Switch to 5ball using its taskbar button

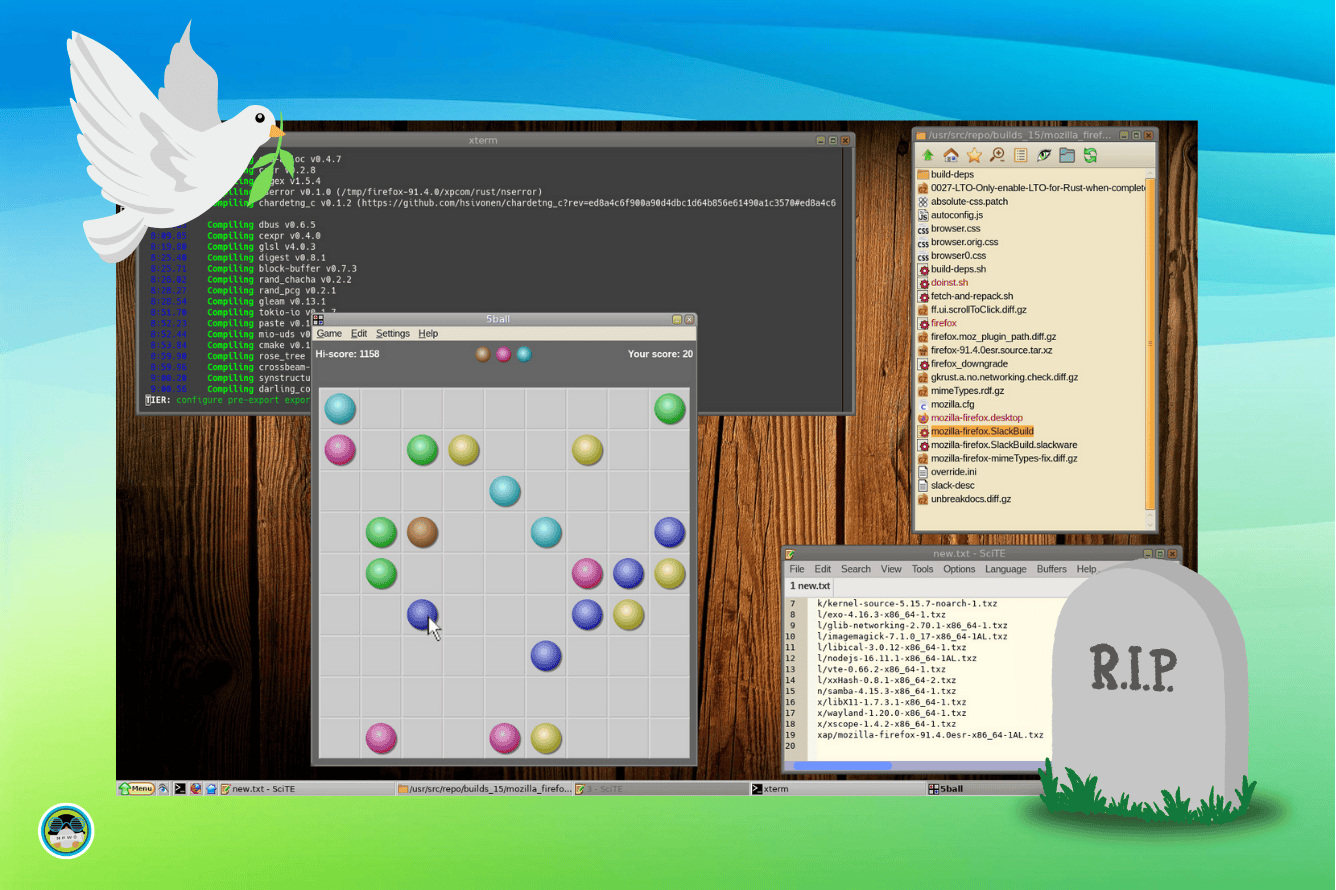coord(950,788)
